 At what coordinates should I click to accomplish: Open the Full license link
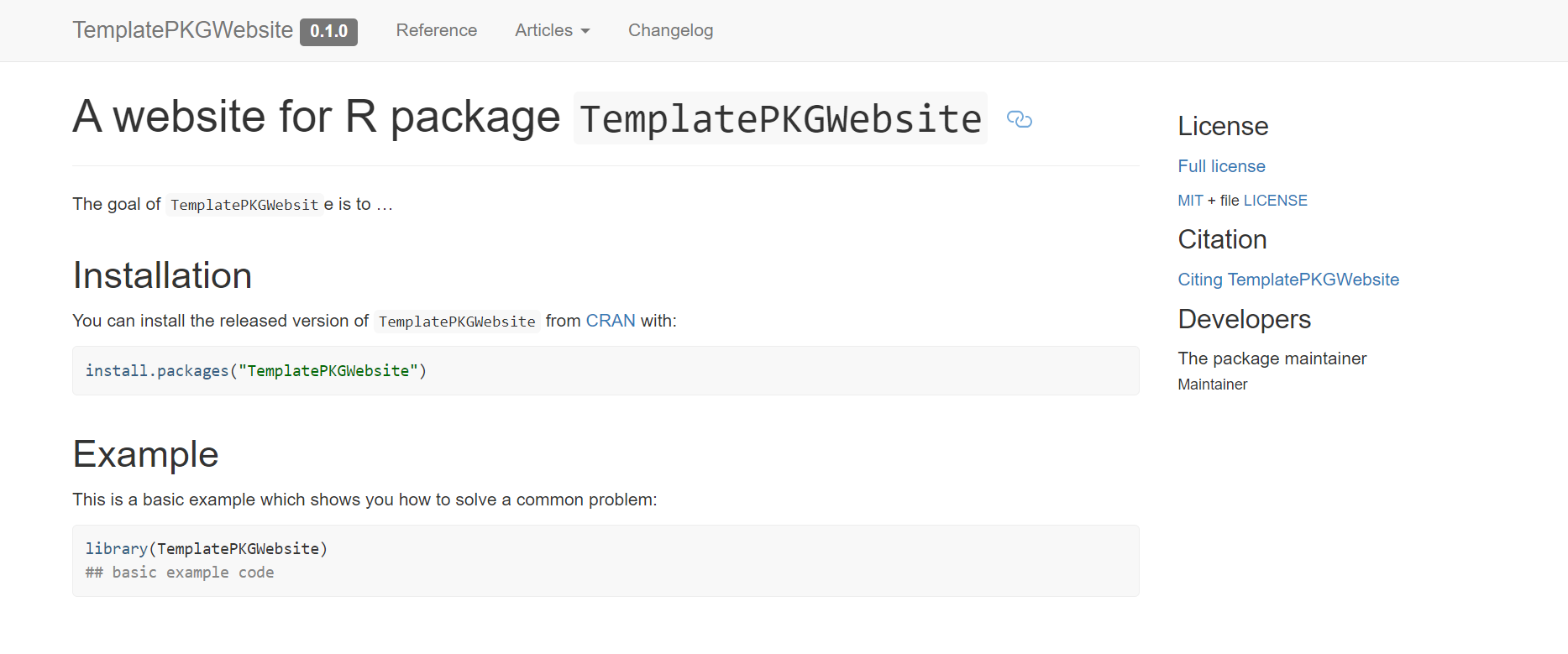(1221, 166)
